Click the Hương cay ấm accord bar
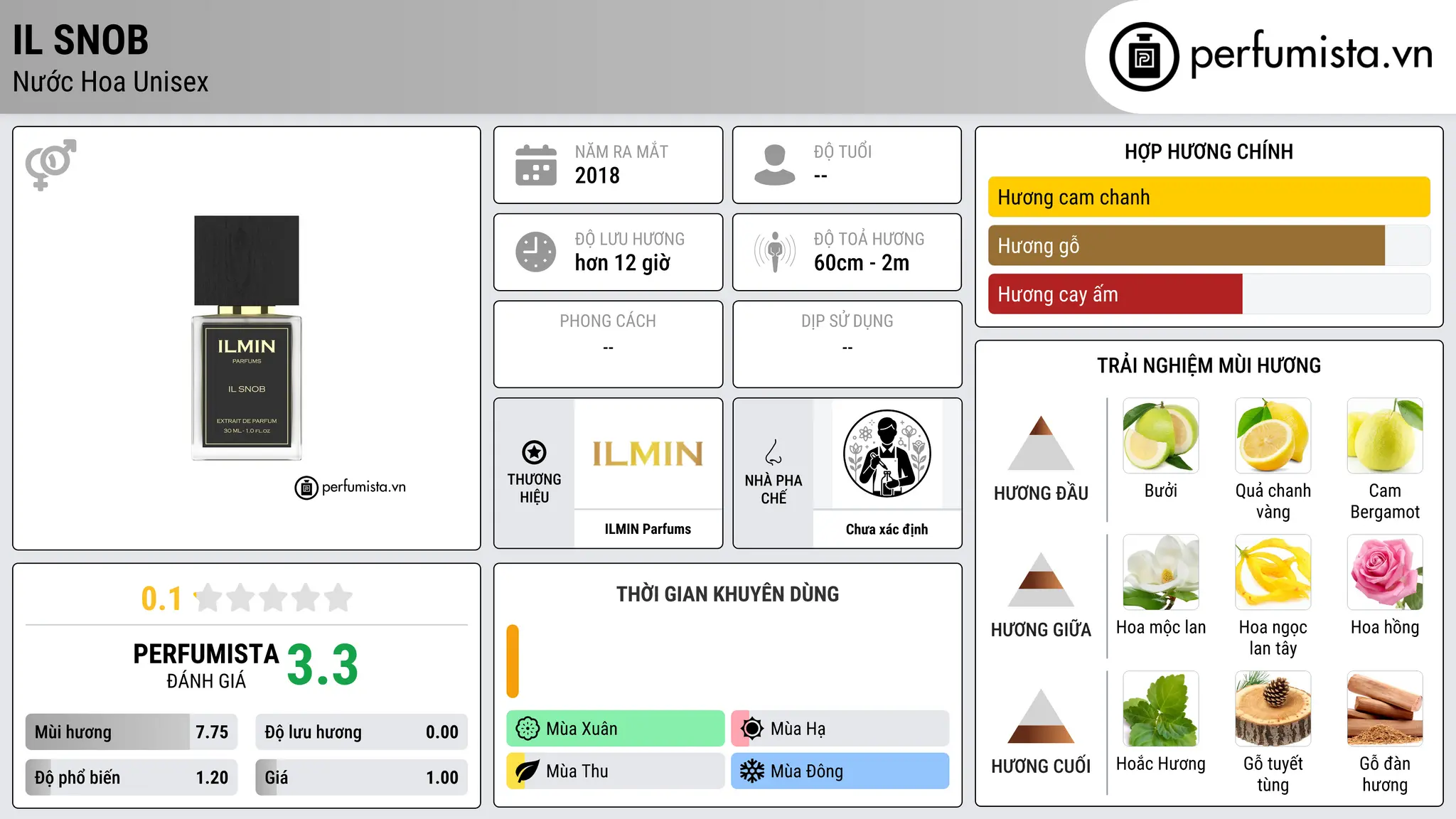This screenshot has width=1456, height=819. pyautogui.click(x=1209, y=294)
